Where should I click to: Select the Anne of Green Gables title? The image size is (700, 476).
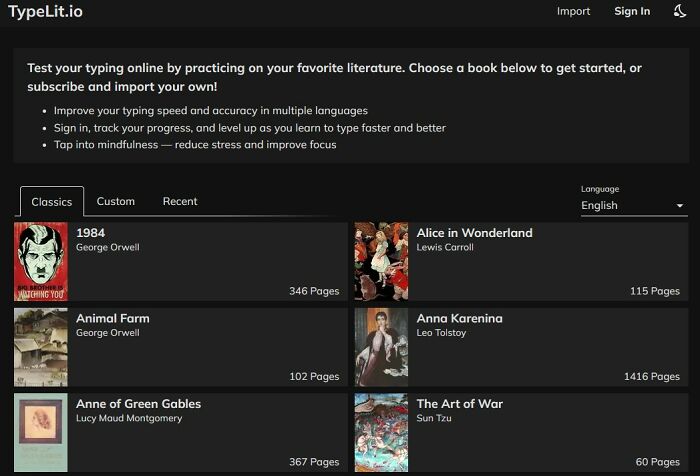pyautogui.click(x=138, y=404)
